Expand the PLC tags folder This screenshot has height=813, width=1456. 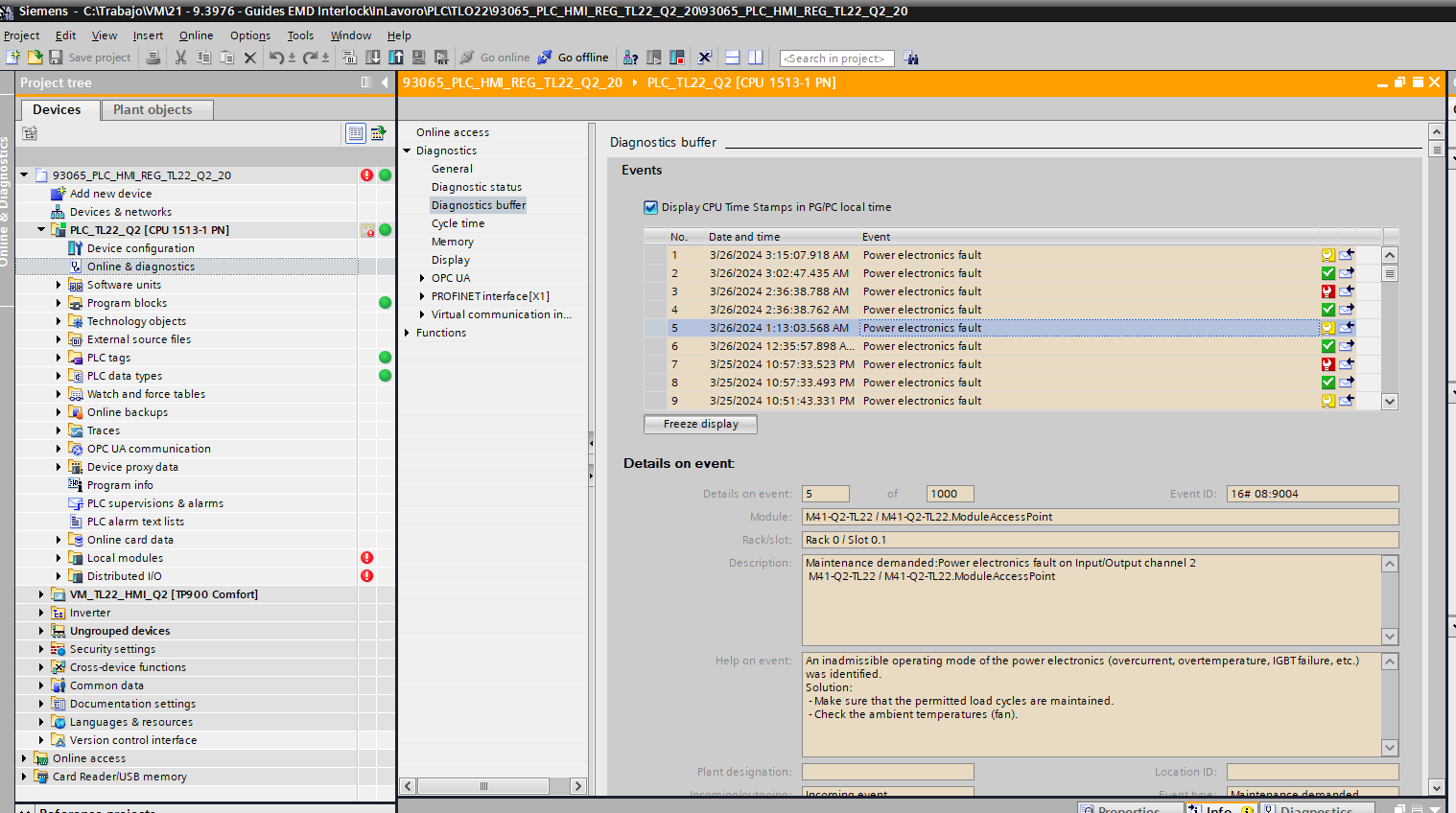(59, 358)
